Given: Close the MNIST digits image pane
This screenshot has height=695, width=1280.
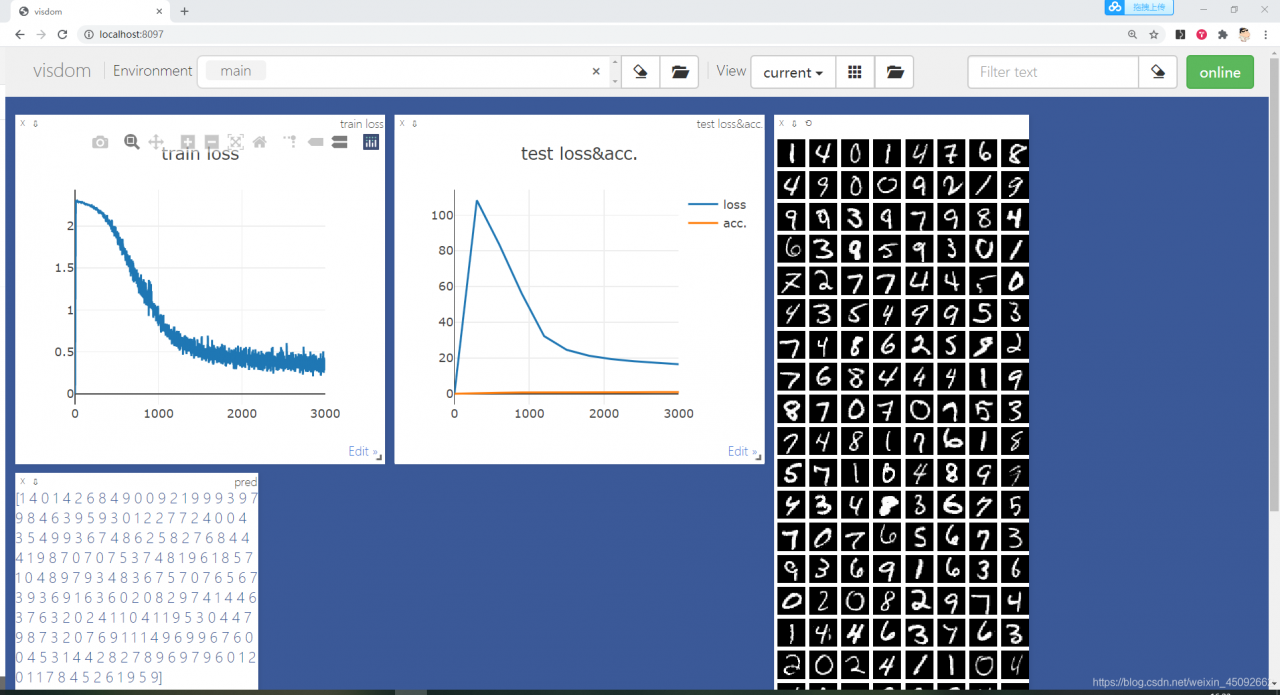Looking at the screenshot, I should tap(782, 124).
